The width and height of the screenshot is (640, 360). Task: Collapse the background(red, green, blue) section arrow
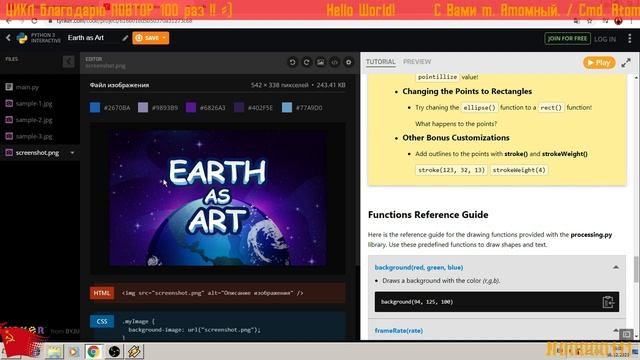click(x=616, y=267)
